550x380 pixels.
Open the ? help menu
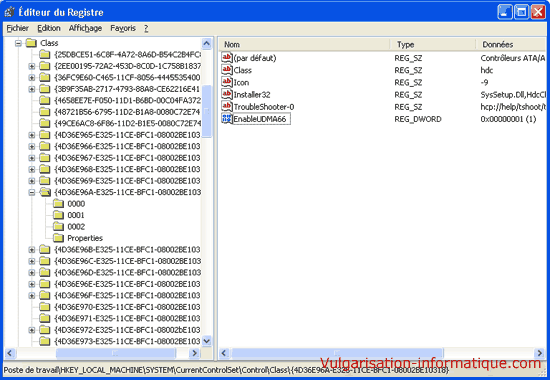(x=146, y=28)
